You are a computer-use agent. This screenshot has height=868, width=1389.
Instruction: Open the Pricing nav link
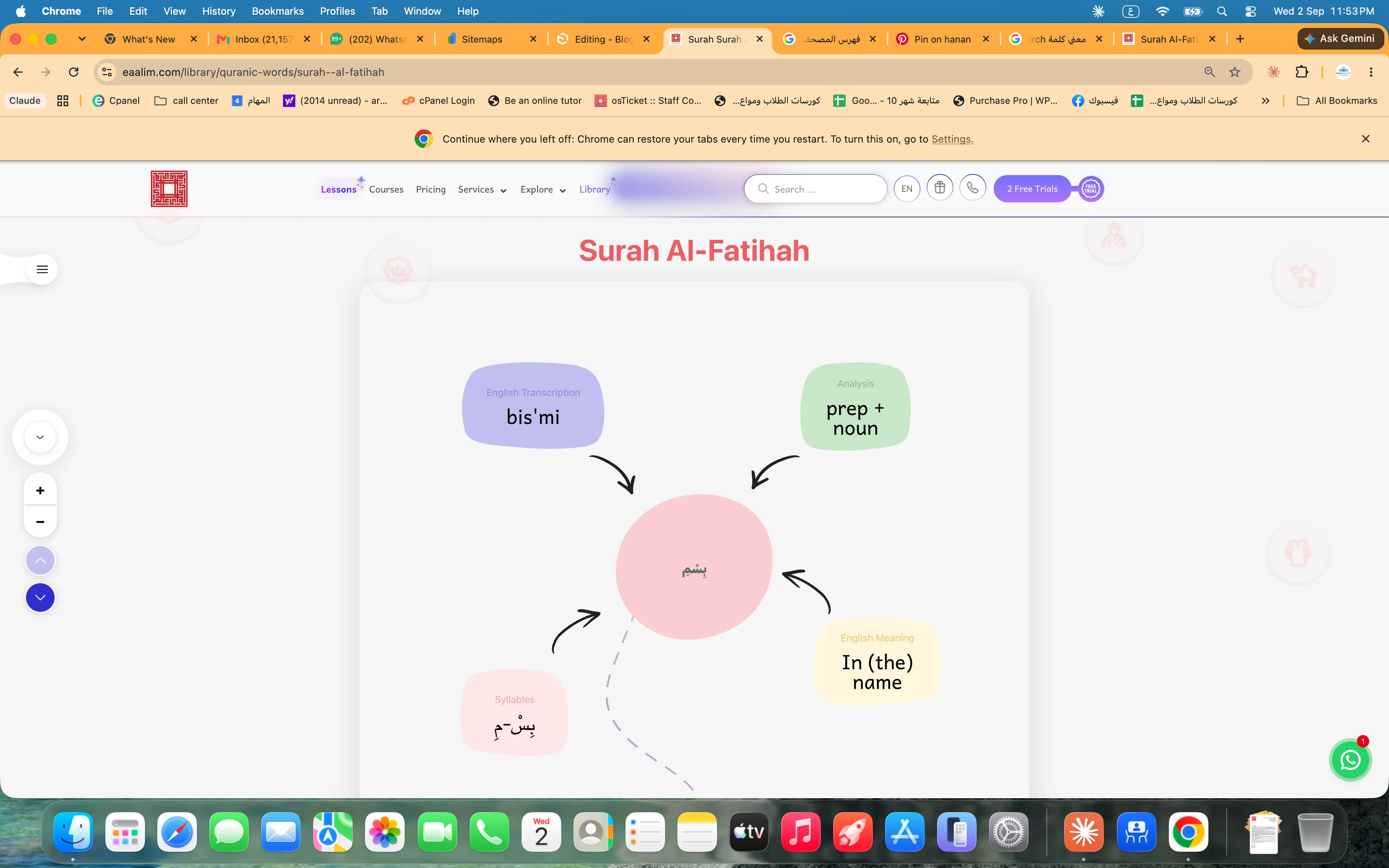point(431,189)
